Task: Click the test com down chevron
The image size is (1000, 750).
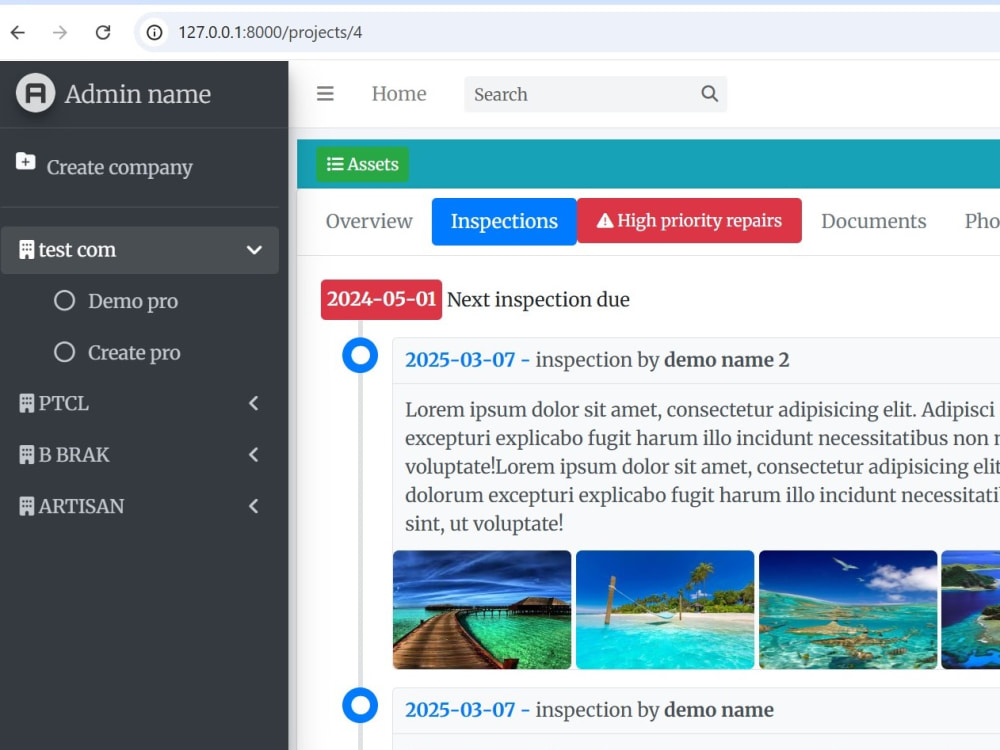Action: (x=254, y=250)
